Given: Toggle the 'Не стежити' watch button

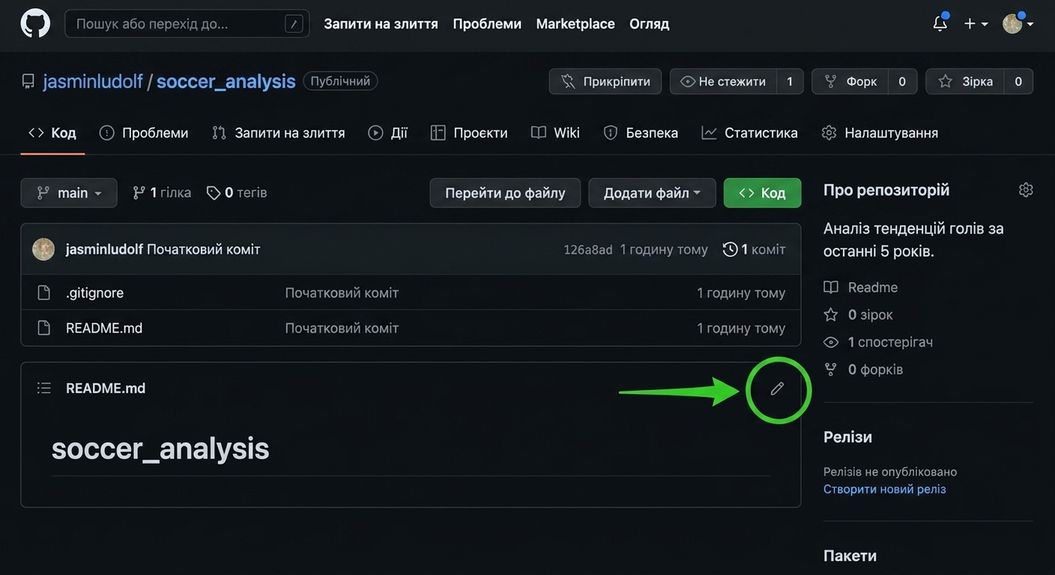Looking at the screenshot, I should click(x=723, y=81).
